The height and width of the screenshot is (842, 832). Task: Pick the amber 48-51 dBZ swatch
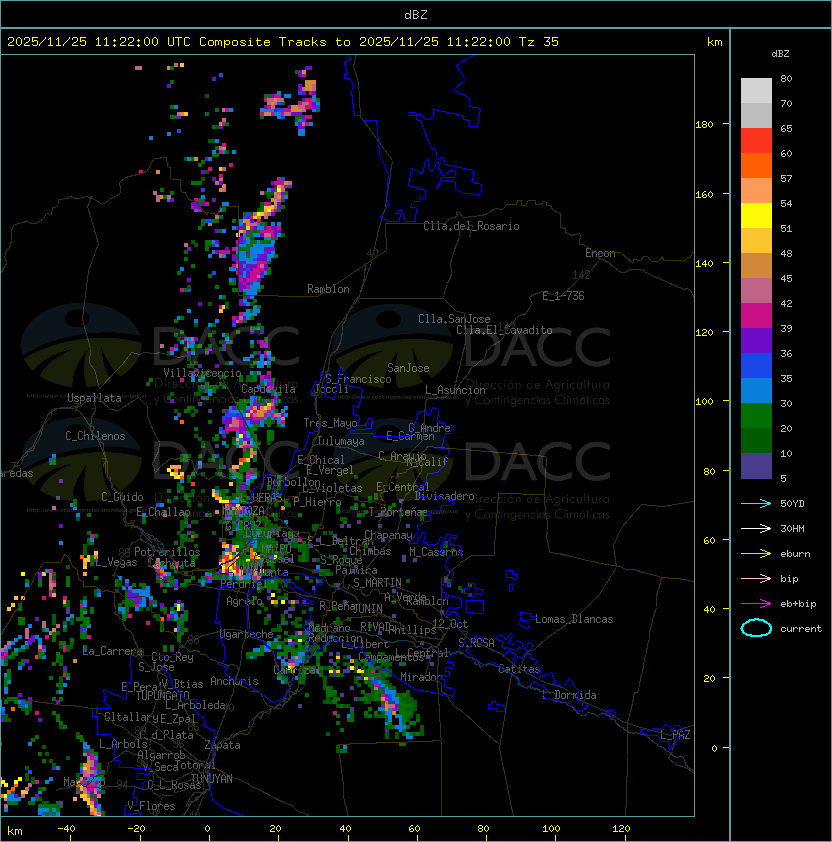[x=756, y=241]
